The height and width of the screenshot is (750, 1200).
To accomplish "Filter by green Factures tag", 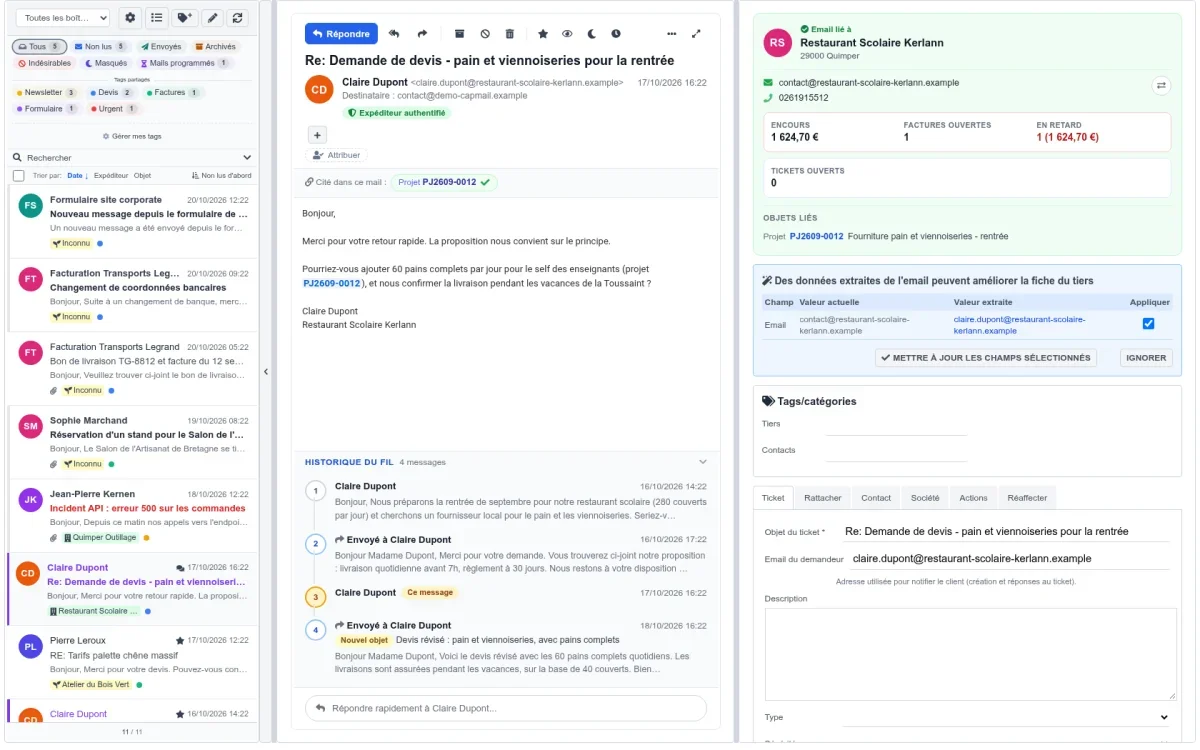I will pyautogui.click(x=173, y=93).
